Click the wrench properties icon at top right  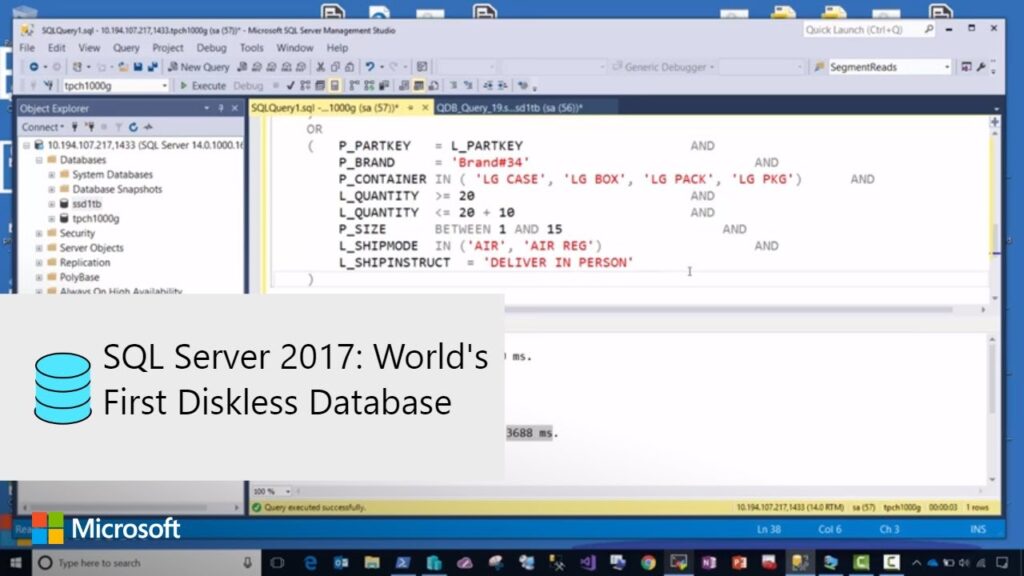[x=982, y=67]
